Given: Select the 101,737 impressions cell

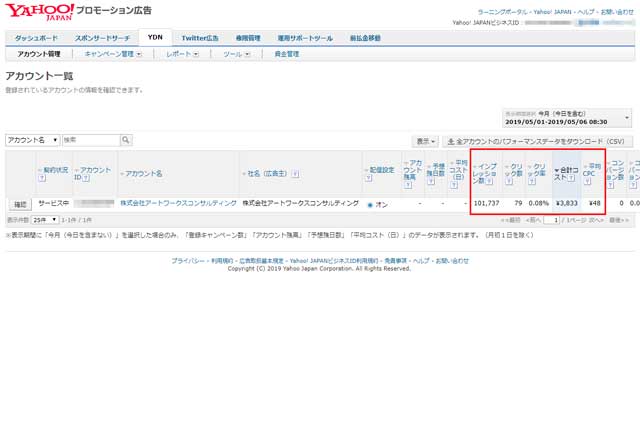Looking at the screenshot, I should point(486,203).
